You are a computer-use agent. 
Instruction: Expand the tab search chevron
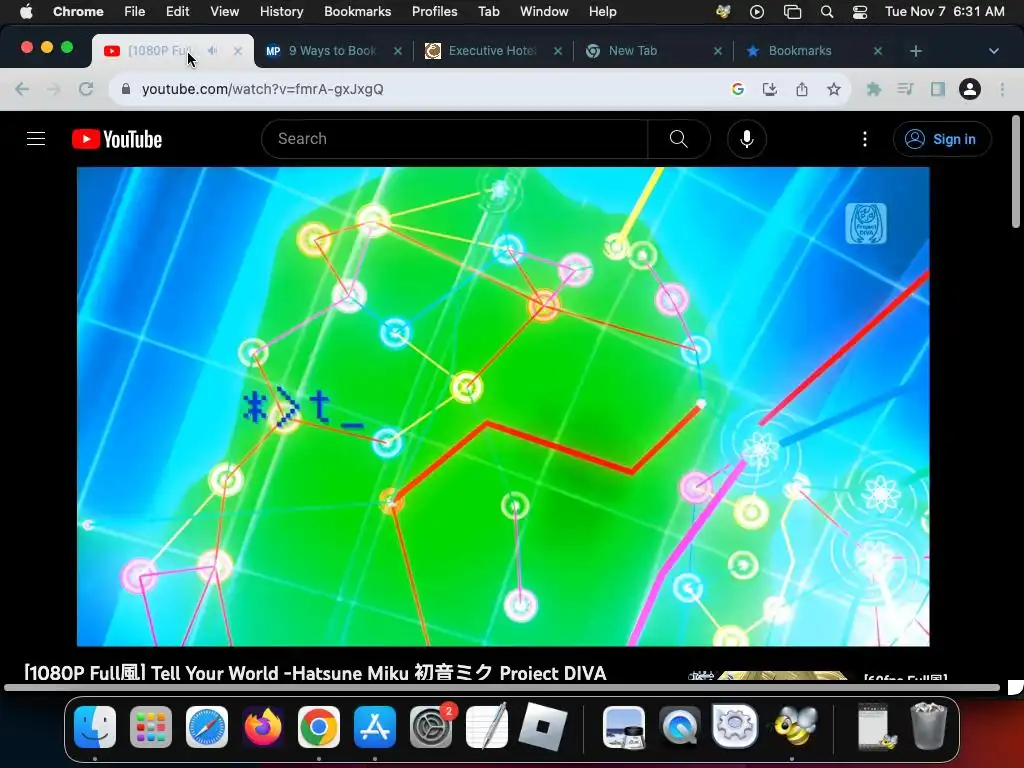point(993,50)
